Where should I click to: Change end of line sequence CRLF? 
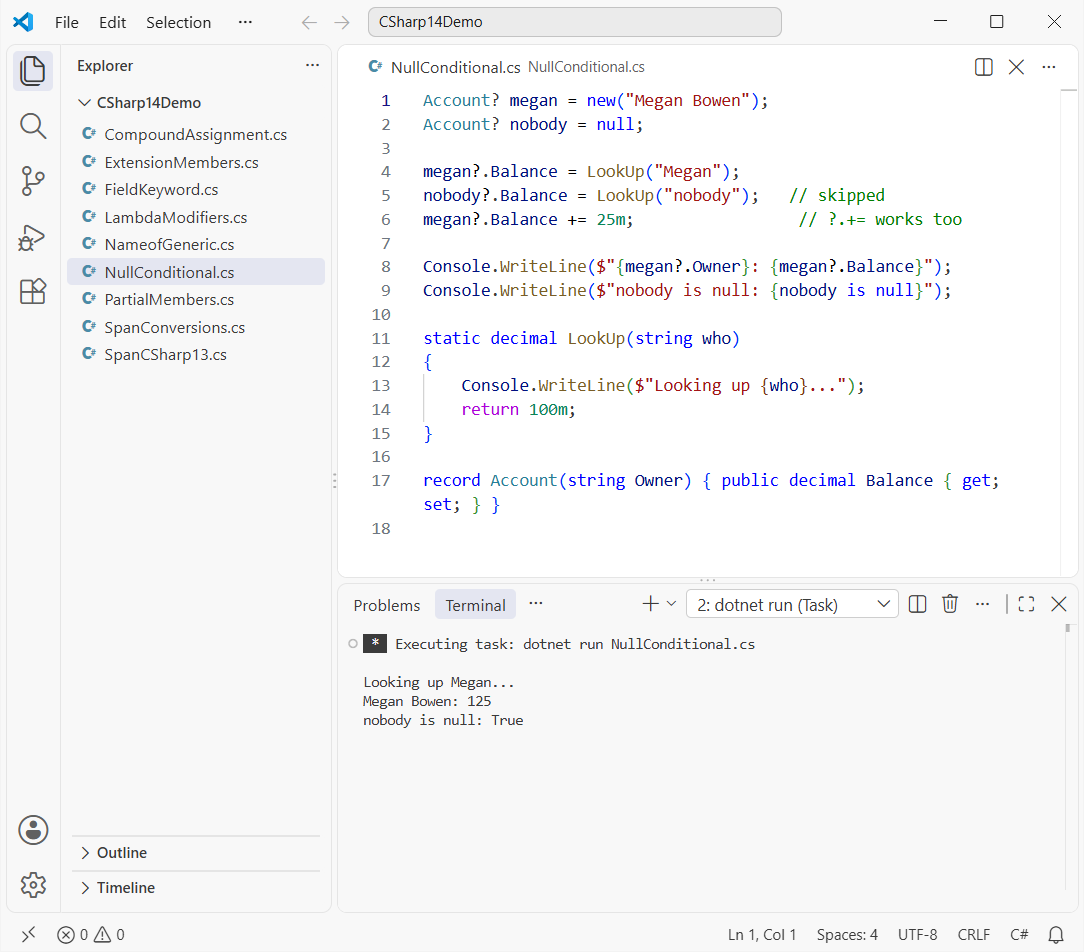(x=973, y=935)
